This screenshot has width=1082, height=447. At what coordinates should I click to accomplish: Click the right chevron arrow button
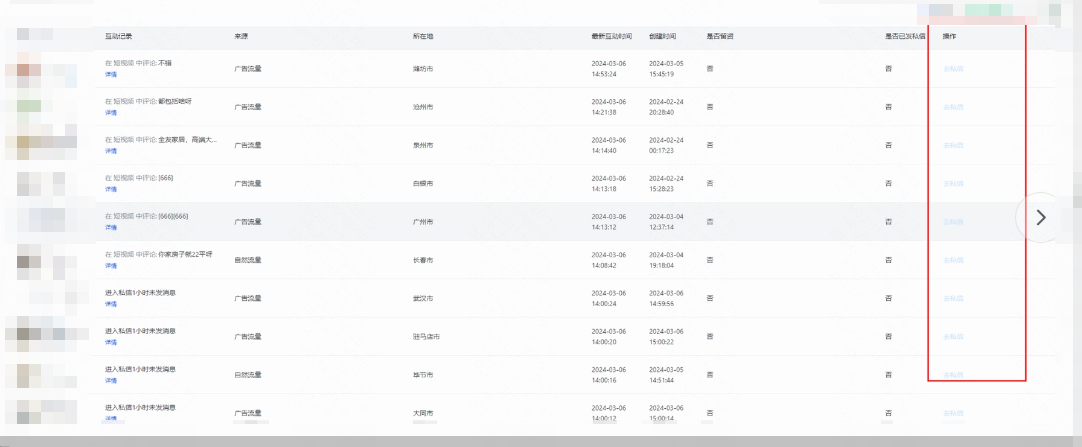click(1040, 217)
